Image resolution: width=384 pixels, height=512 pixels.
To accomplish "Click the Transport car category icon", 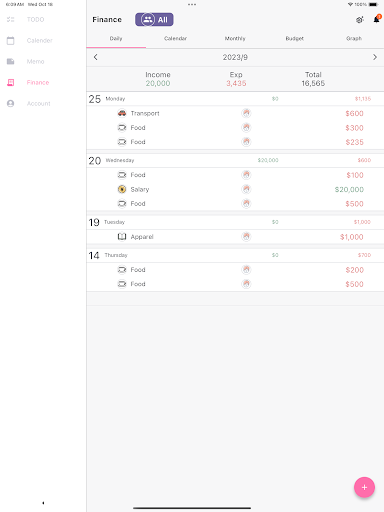I will pyautogui.click(x=122, y=113).
